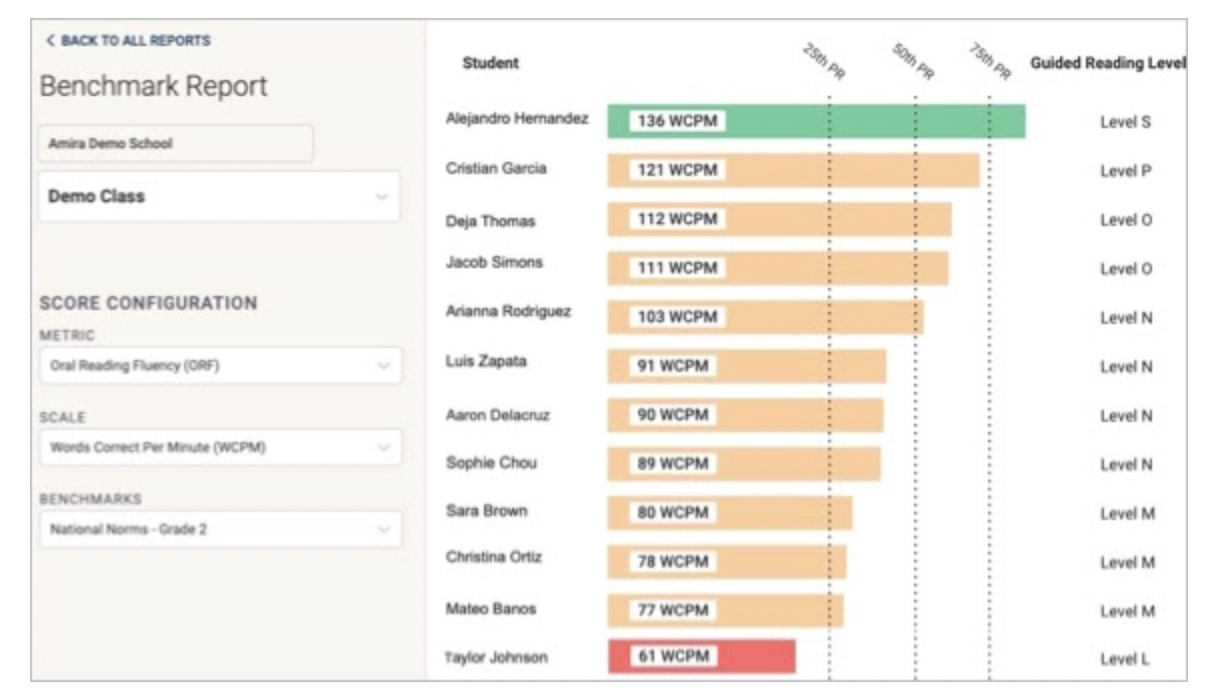Click the Back to All Reports link
Image resolution: width=1222 pixels, height=700 pixels.
pyautogui.click(x=127, y=41)
